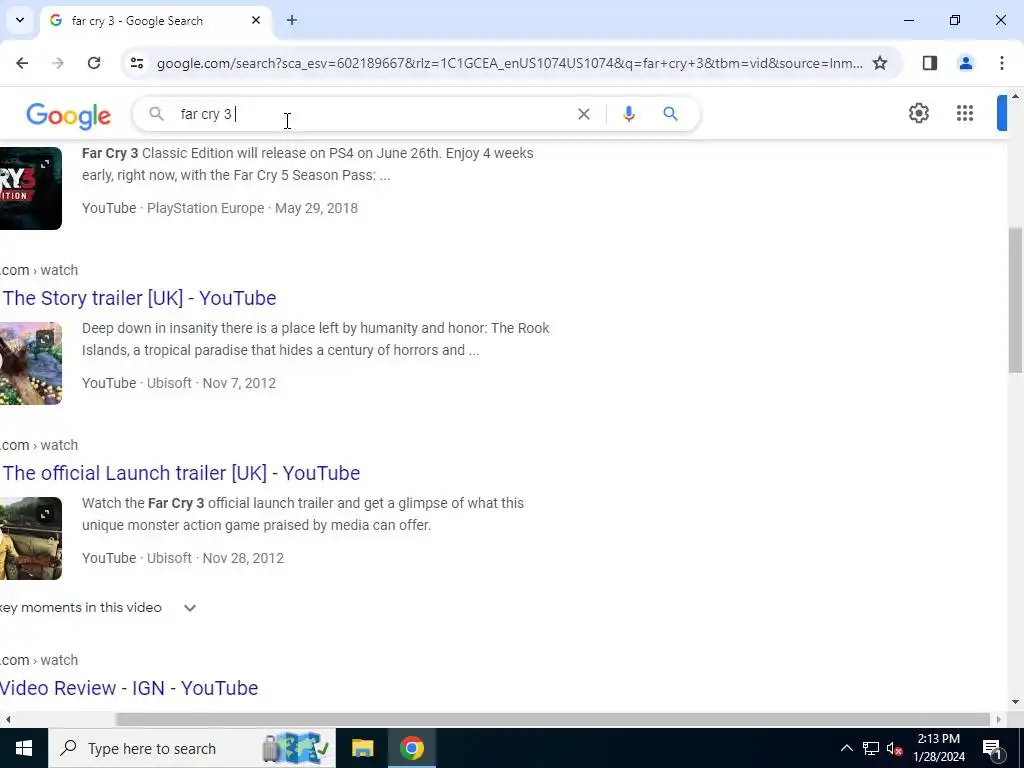Open the Google apps grid
This screenshot has height=768, width=1024.
tap(965, 113)
